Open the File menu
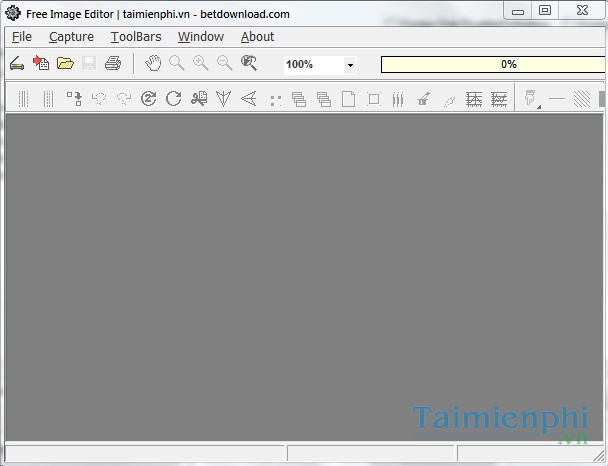608x466 pixels. click(22, 37)
